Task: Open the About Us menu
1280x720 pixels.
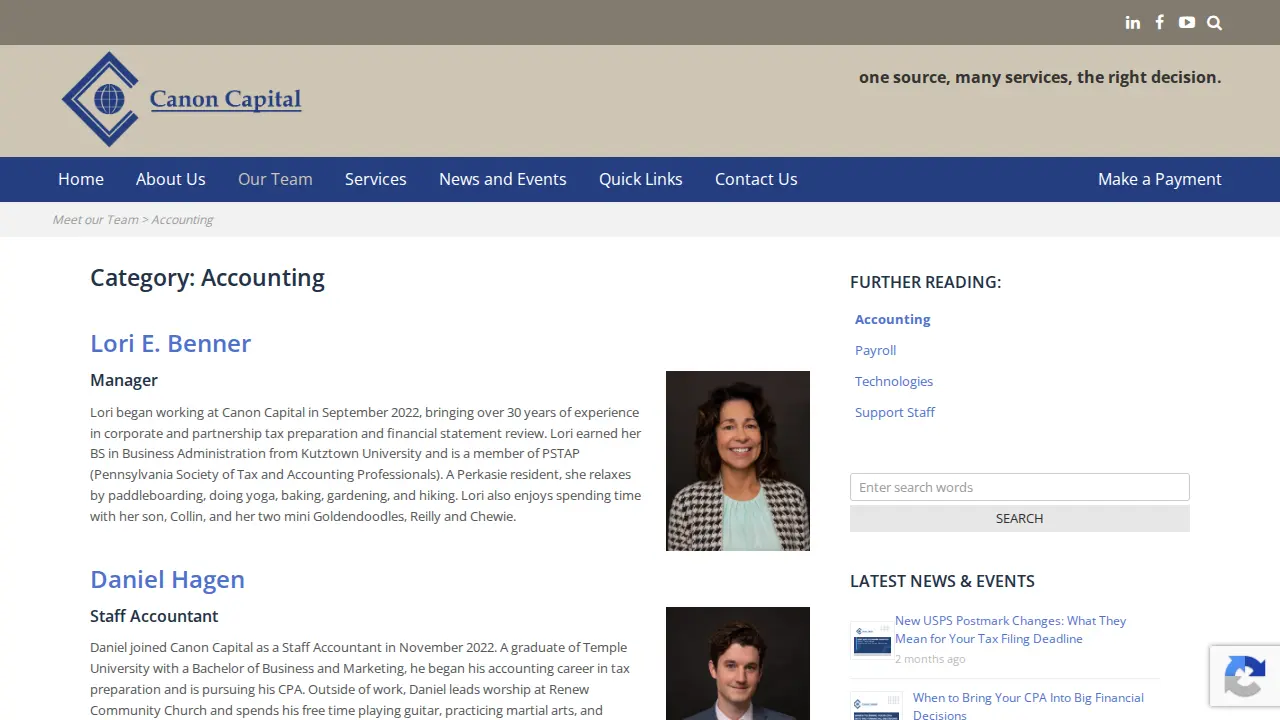Action: coord(171,179)
